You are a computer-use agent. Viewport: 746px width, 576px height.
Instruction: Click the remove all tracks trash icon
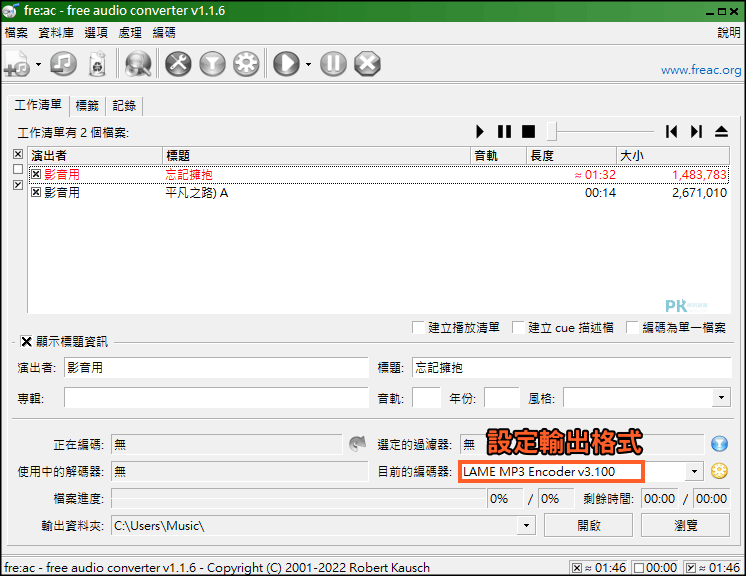point(98,64)
